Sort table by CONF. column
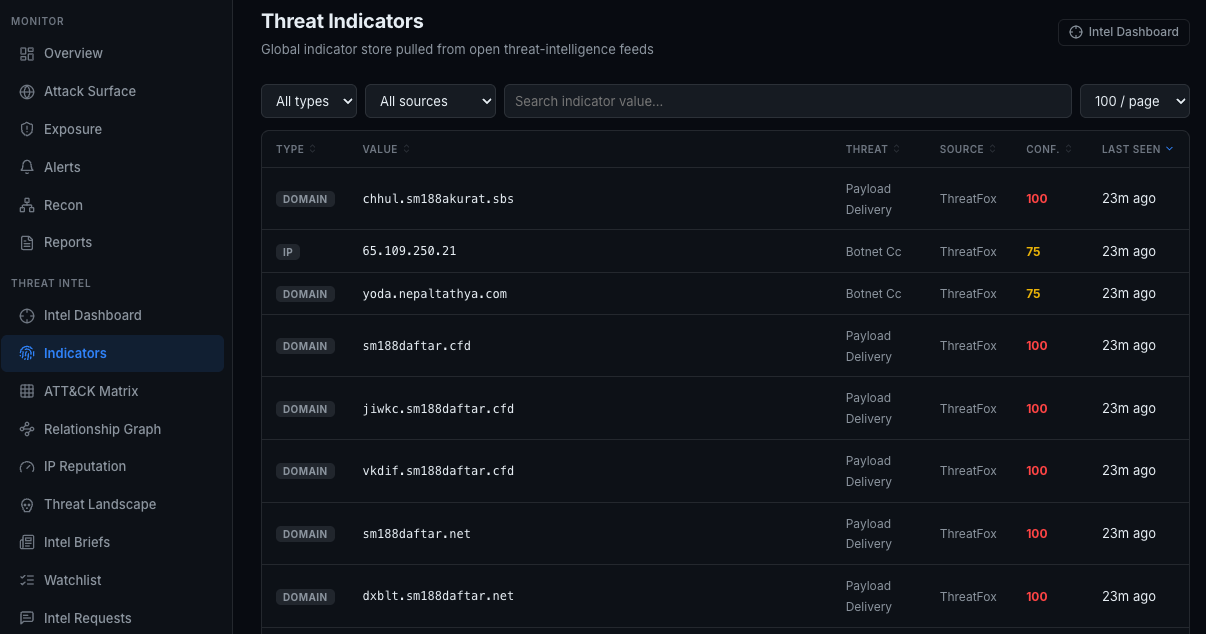 [1049, 149]
